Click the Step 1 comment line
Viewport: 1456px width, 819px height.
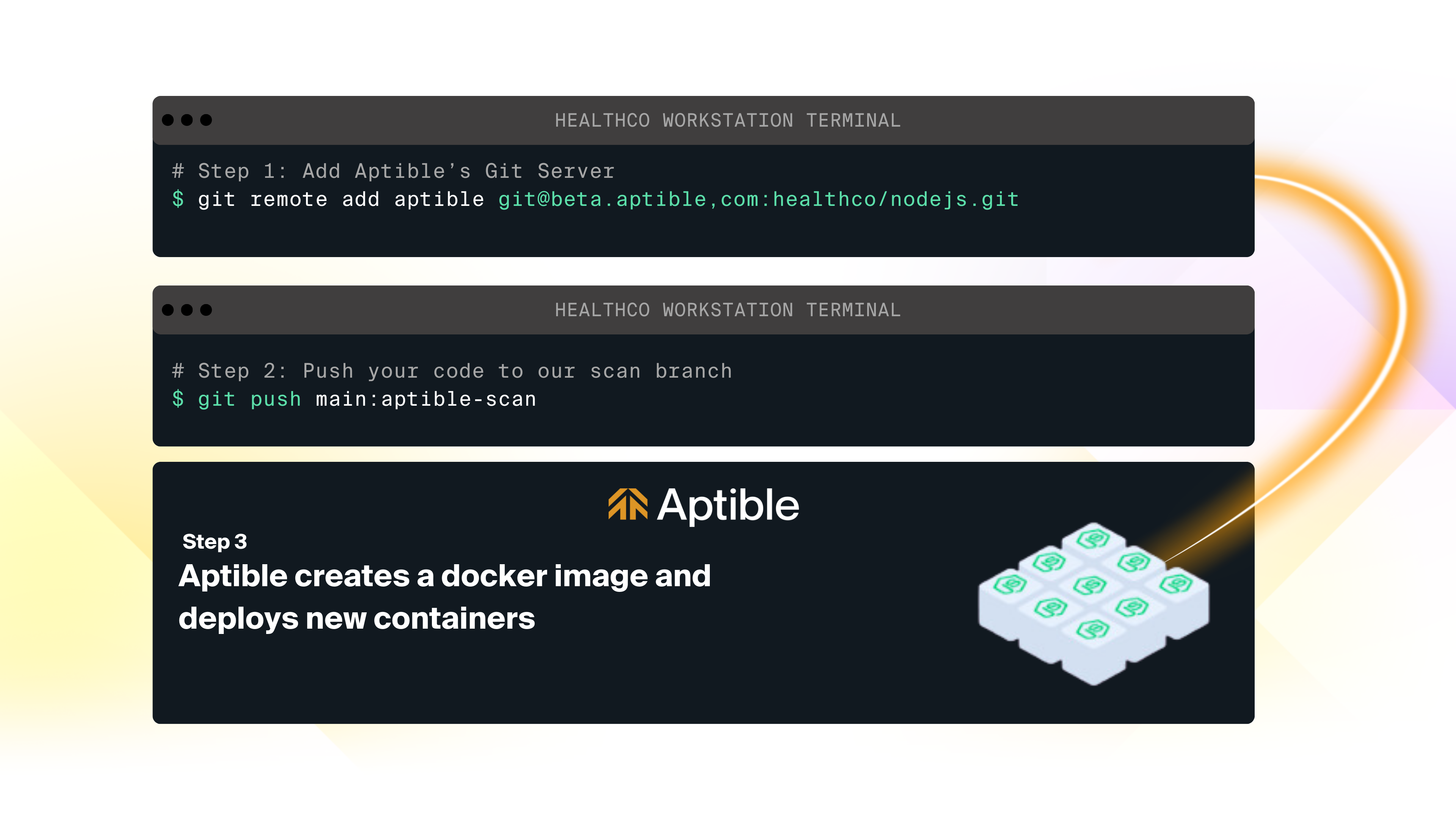[394, 171]
